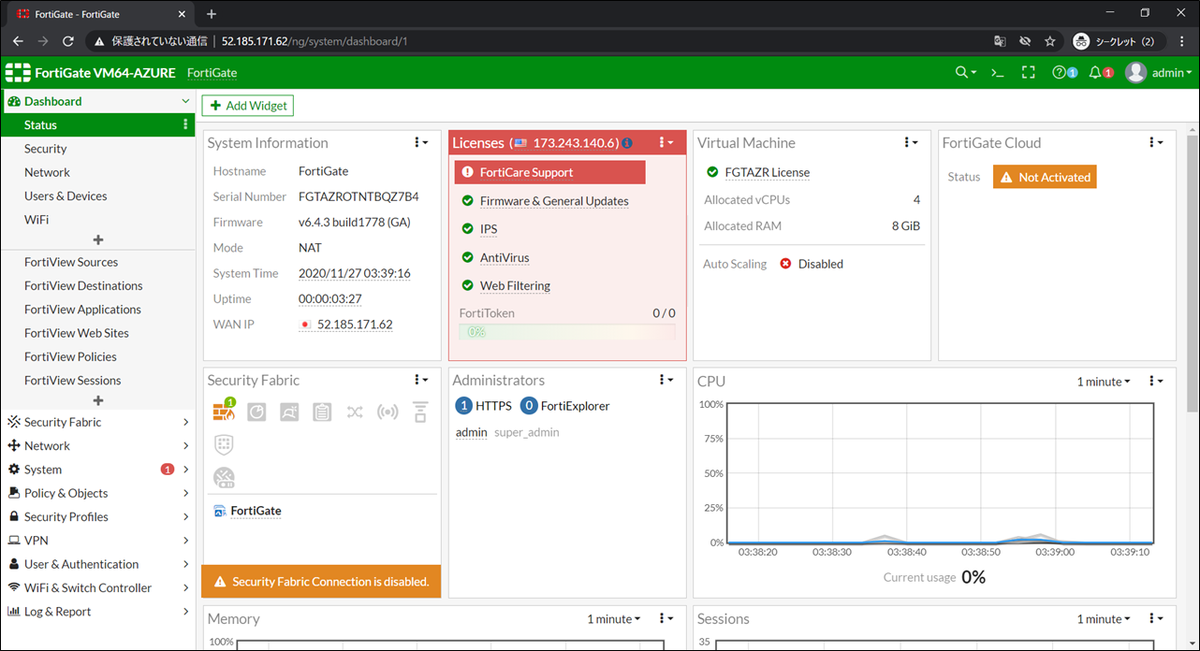Open the Licenses widget menu

pyautogui.click(x=666, y=143)
